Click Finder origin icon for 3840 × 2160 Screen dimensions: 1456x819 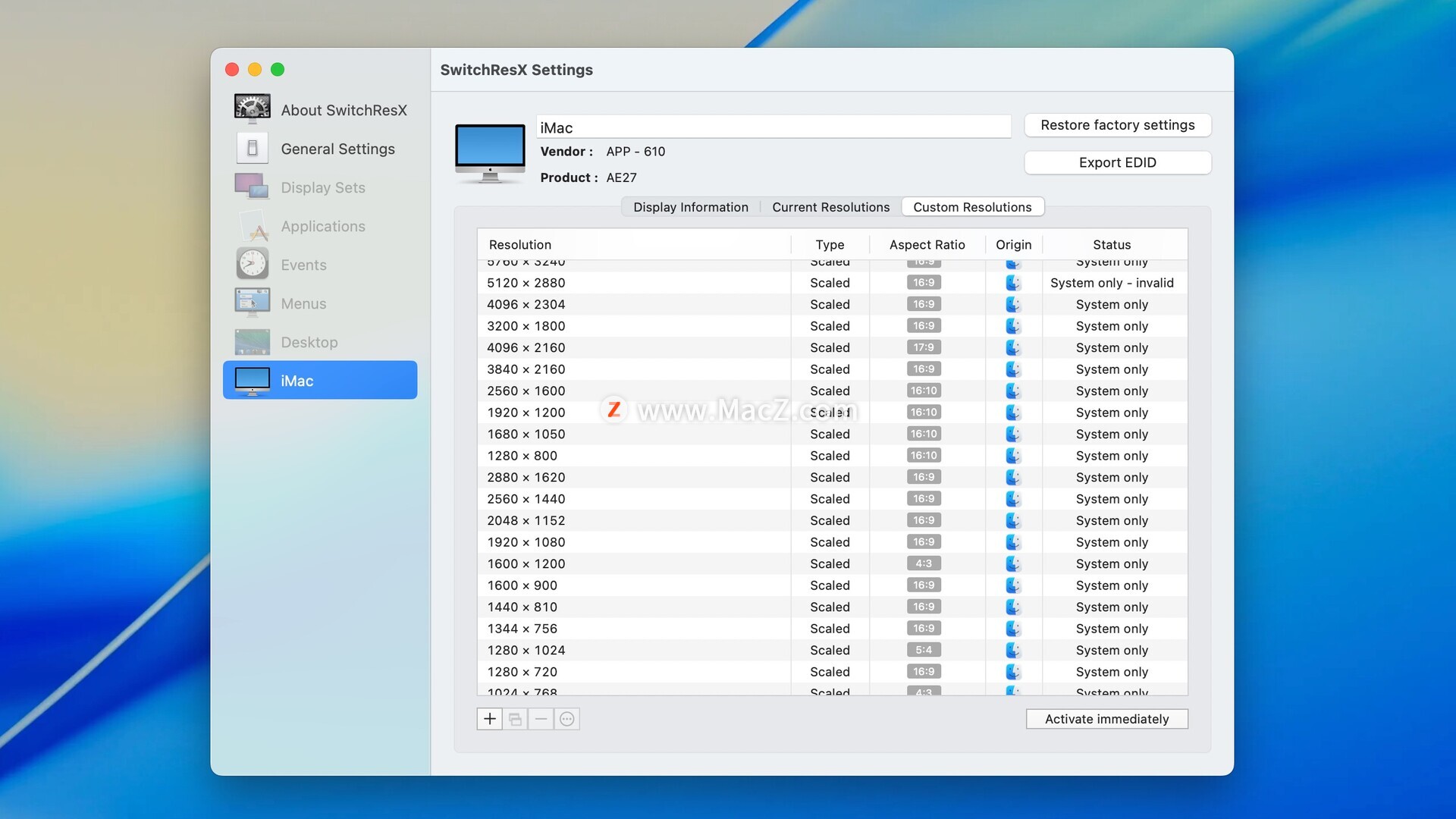1013,369
